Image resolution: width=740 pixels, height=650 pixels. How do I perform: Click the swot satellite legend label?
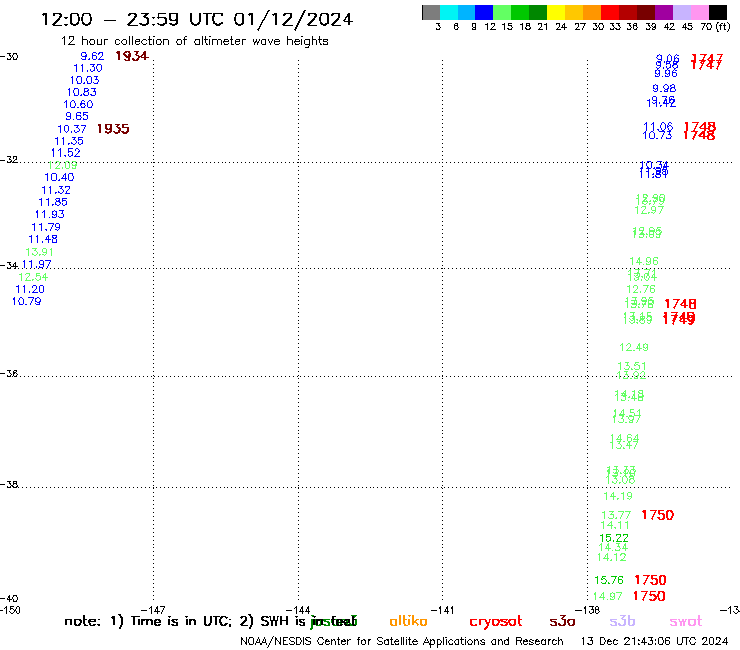686,622
